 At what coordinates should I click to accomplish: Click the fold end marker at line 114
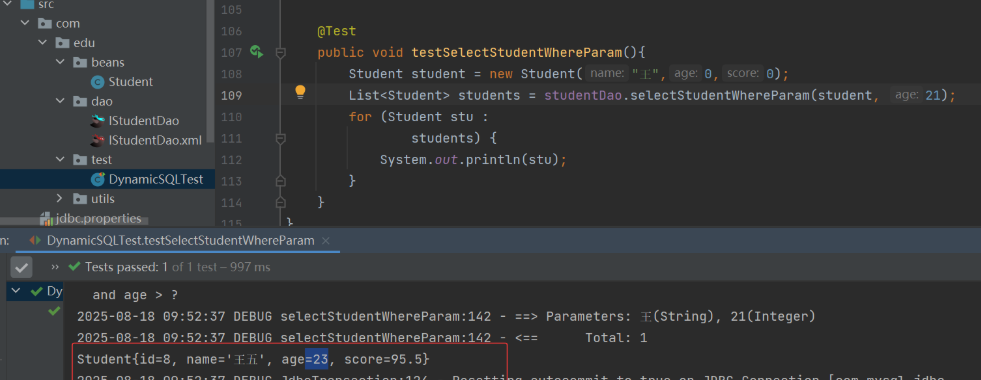pos(280,202)
